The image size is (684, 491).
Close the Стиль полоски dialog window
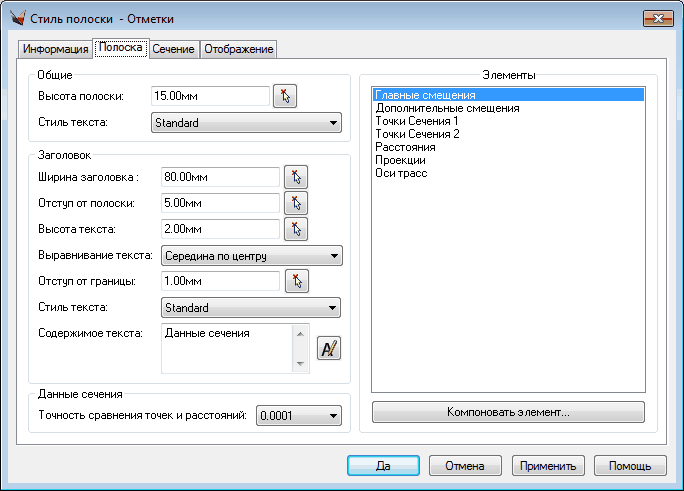656,18
